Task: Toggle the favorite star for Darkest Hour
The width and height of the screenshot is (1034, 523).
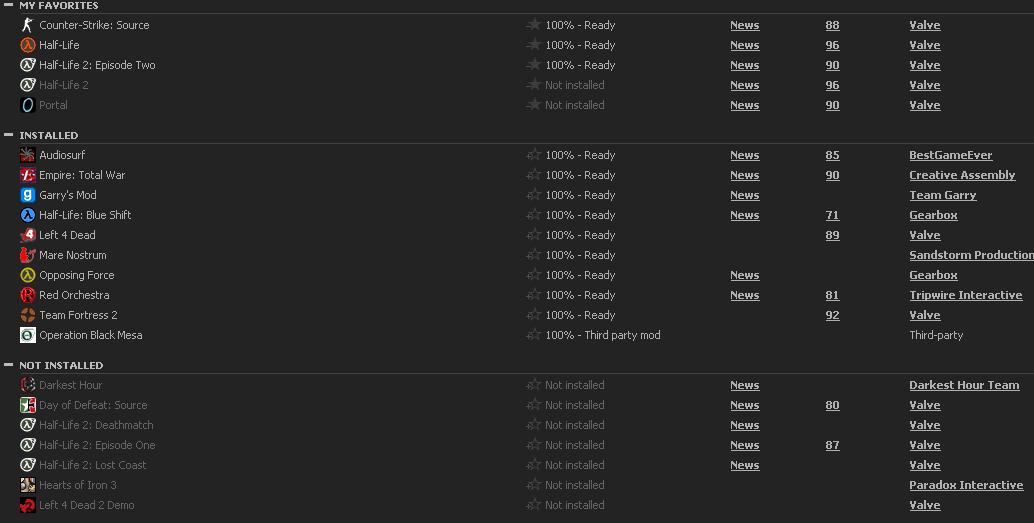Action: click(533, 385)
